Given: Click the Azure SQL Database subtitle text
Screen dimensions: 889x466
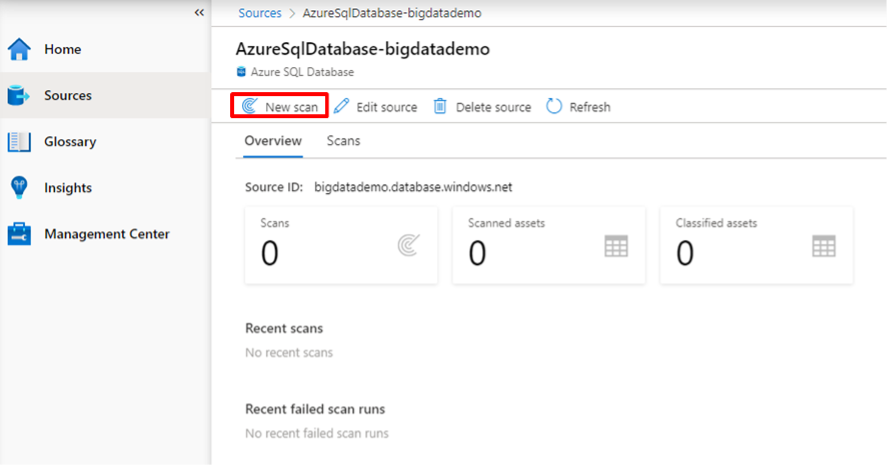Looking at the screenshot, I should click(302, 72).
